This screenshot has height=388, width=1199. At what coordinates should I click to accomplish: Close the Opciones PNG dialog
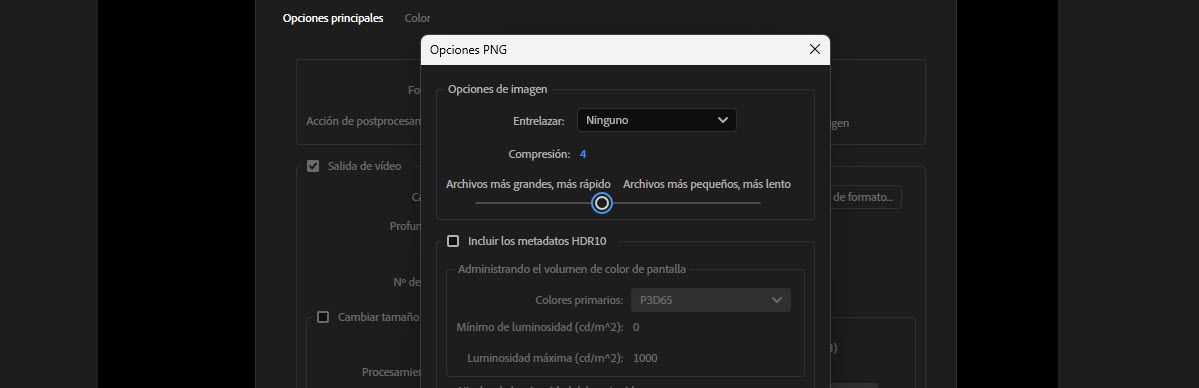[x=814, y=50]
